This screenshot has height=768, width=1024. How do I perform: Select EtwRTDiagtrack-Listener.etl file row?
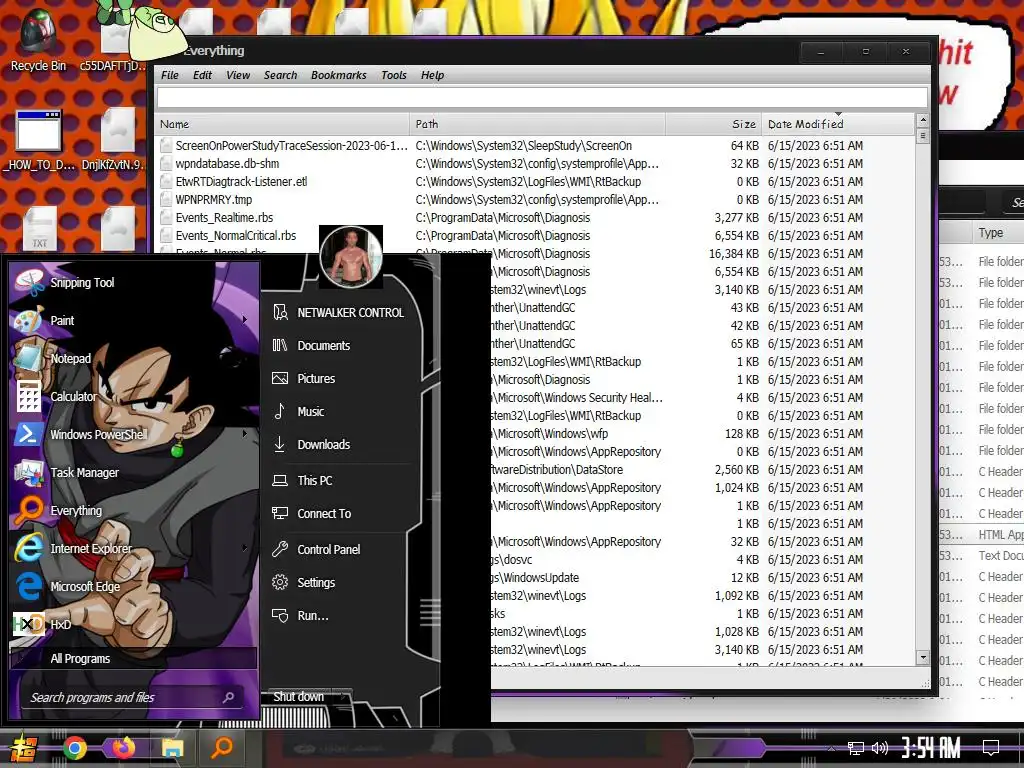pyautogui.click(x=536, y=182)
